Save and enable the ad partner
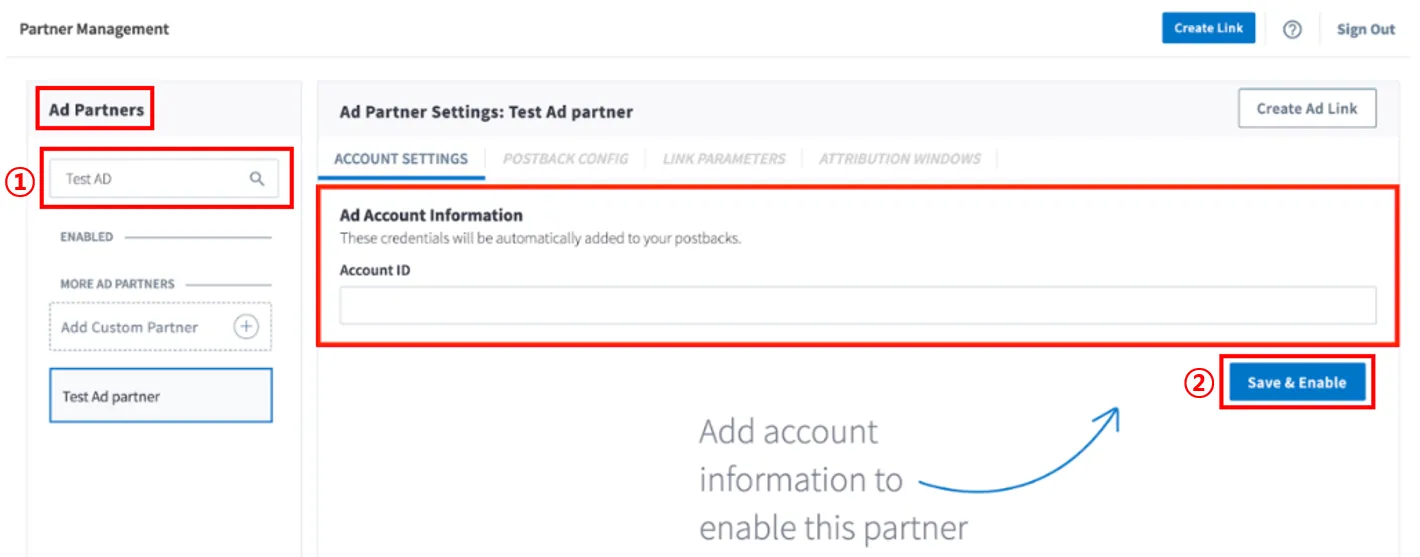1420x557 pixels. pyautogui.click(x=1297, y=382)
